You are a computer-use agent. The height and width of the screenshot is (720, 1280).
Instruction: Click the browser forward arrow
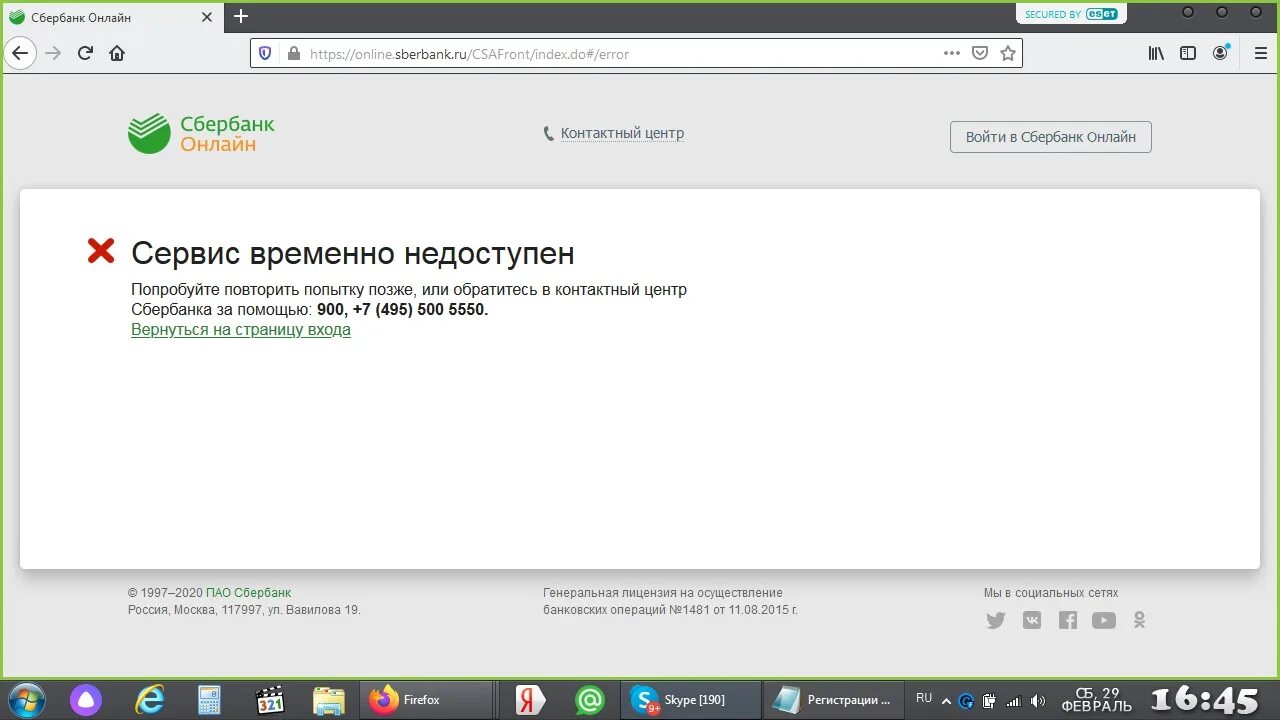point(53,53)
